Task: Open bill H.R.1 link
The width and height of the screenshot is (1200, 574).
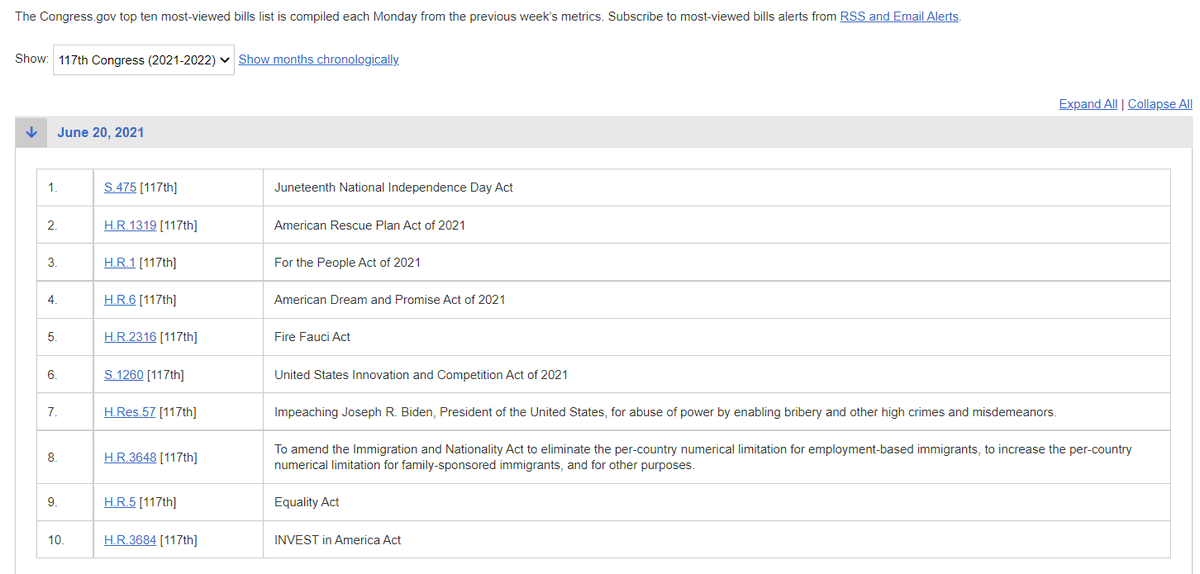Action: point(120,263)
